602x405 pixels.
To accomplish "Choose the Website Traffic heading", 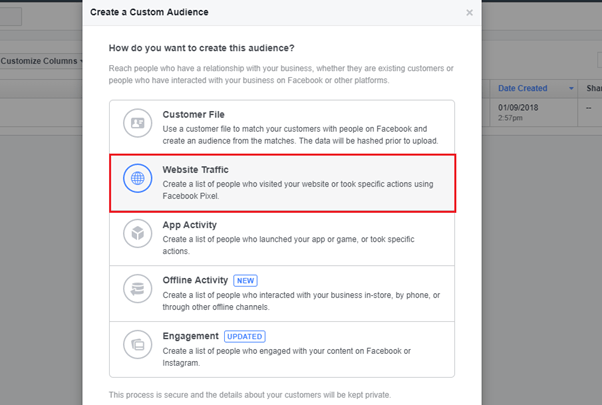I will [x=195, y=170].
